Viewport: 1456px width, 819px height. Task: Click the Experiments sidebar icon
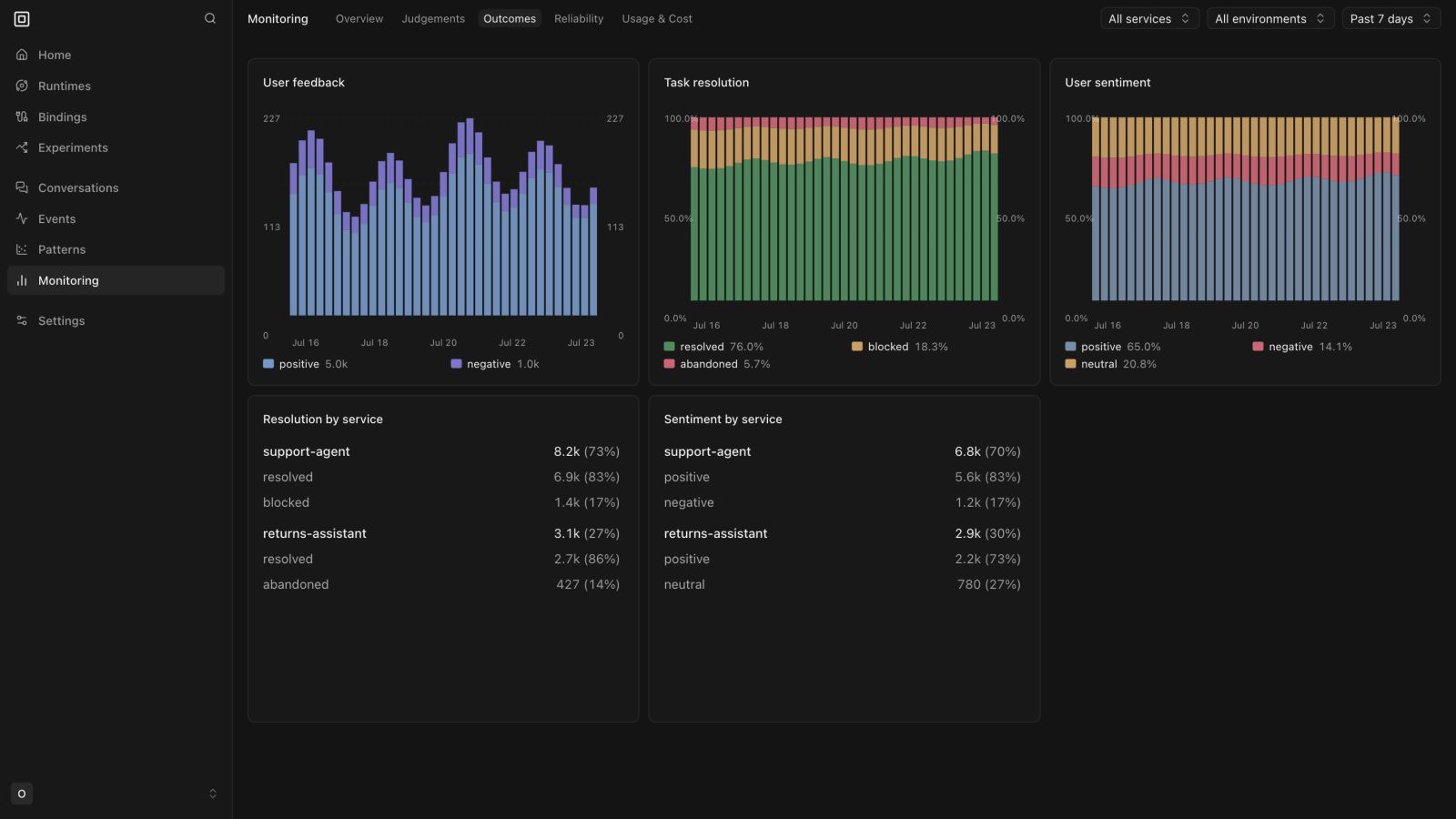pos(22,147)
